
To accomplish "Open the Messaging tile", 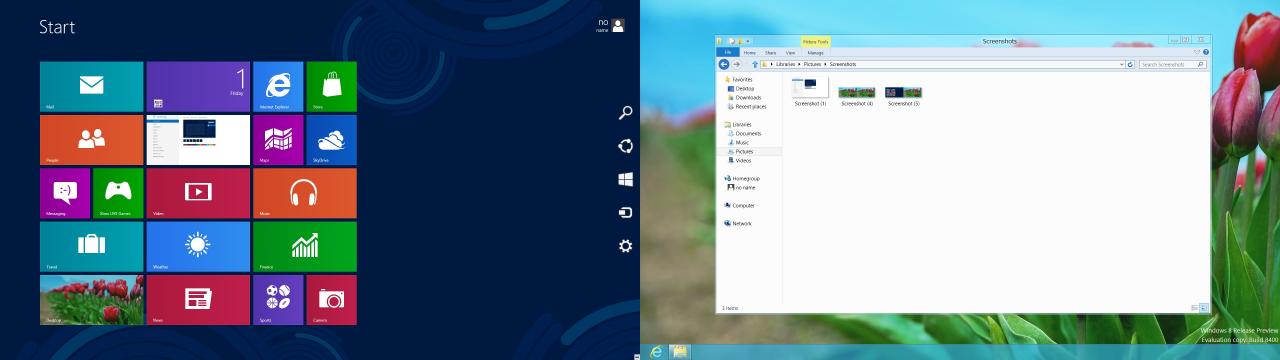I will click(65, 193).
